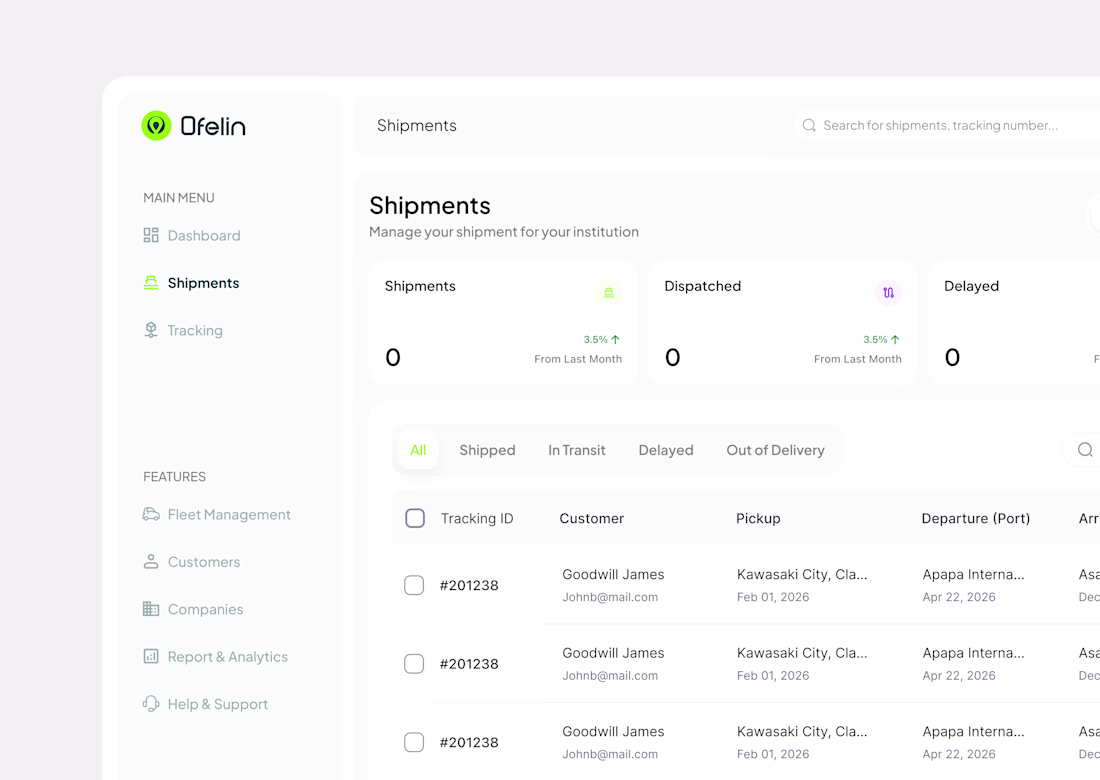This screenshot has height=780, width=1100.
Task: Click the Customer column header
Action: [591, 518]
